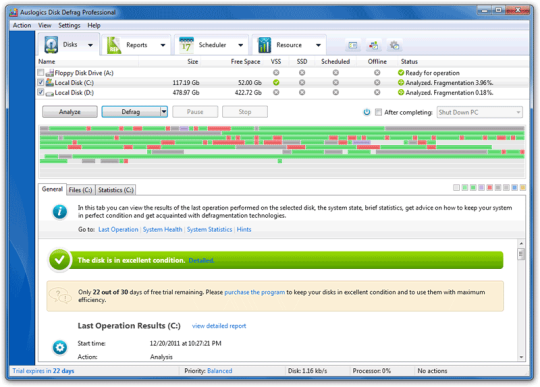The image size is (540, 387).
Task: Click the Local Disk (D:) drive icon
Action: pos(50,93)
